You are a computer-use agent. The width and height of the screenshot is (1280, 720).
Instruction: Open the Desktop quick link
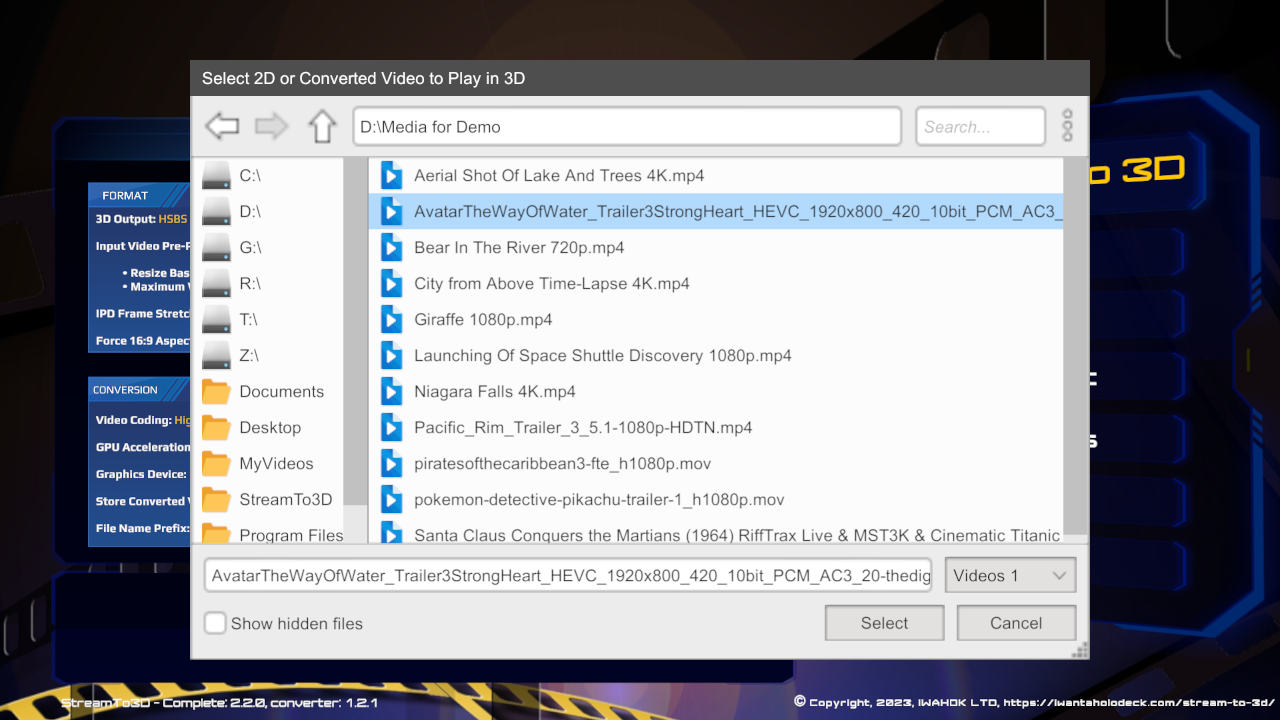tap(269, 427)
